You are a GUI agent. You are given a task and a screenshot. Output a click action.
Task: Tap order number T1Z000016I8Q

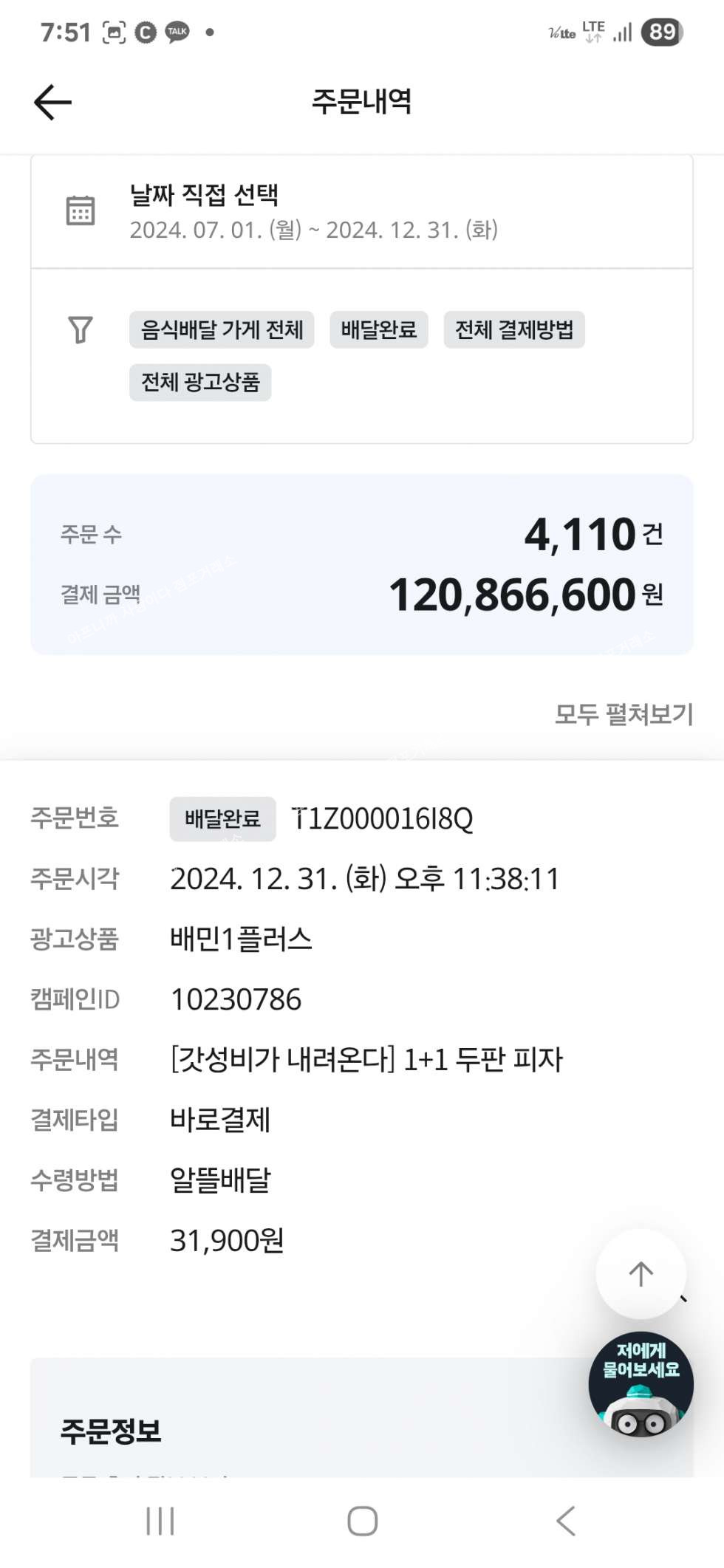(x=383, y=819)
